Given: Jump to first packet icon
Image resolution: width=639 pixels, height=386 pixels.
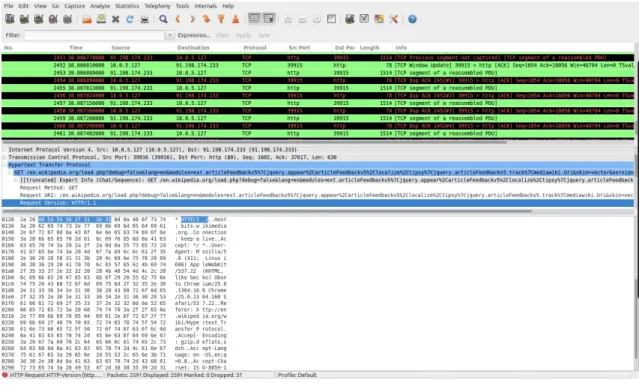Looking at the screenshot, I should [x=221, y=19].
